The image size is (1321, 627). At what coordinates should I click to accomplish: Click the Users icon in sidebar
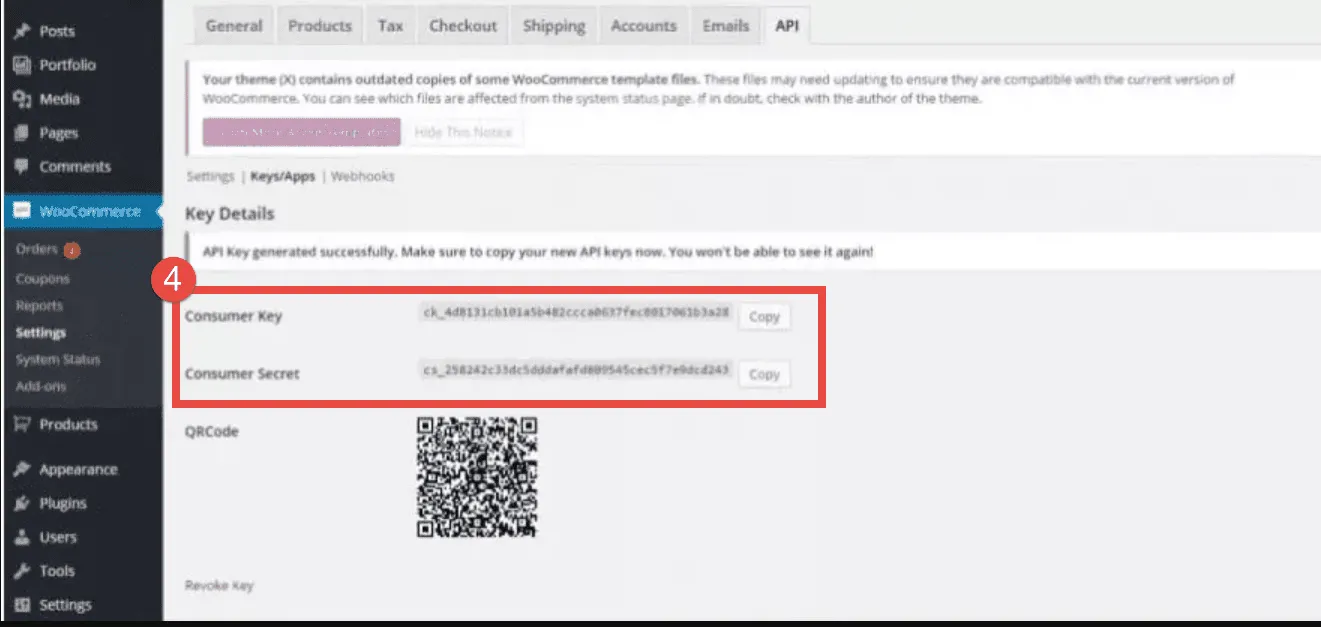click(x=21, y=538)
